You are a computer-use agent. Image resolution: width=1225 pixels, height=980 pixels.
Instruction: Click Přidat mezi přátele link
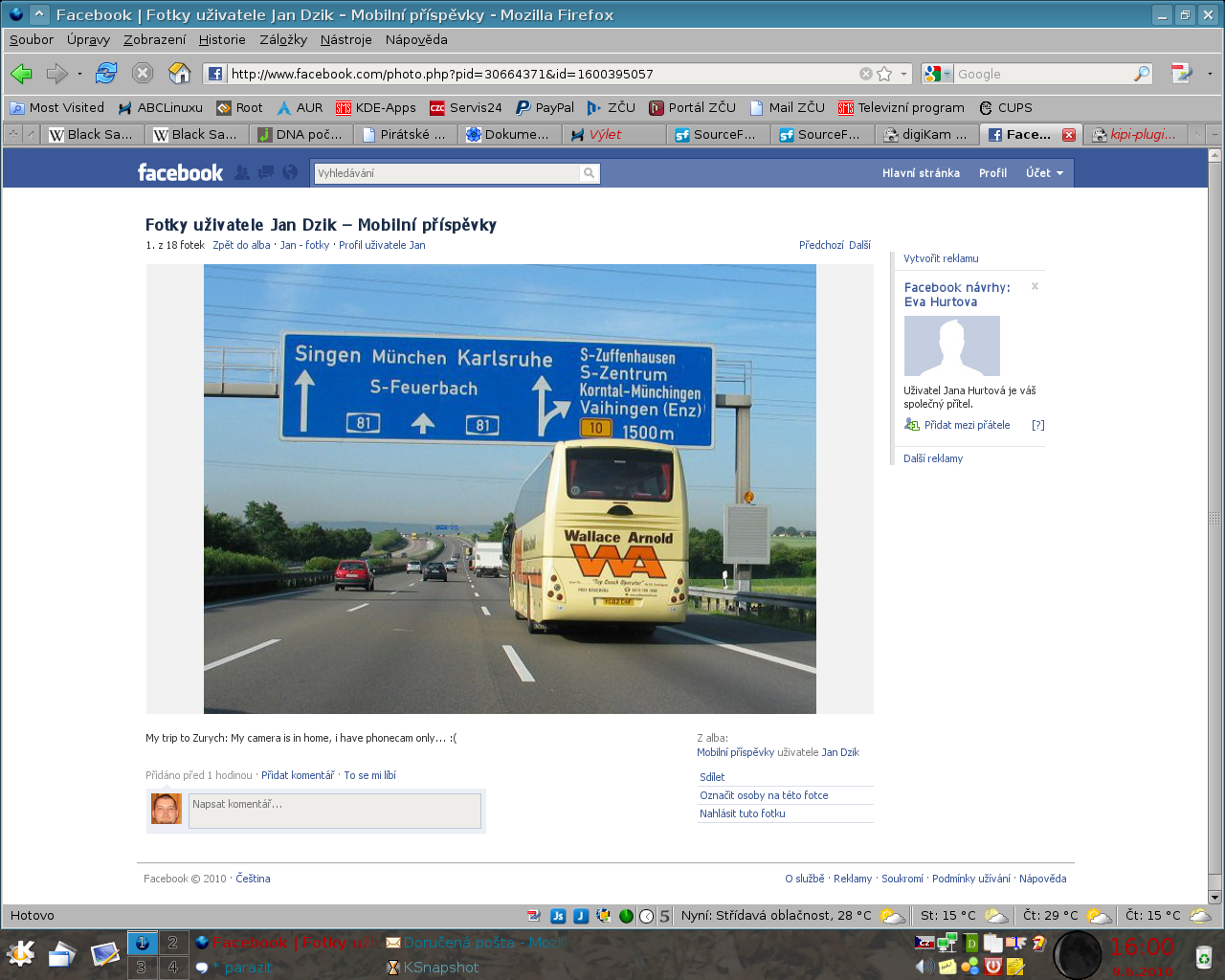[967, 425]
